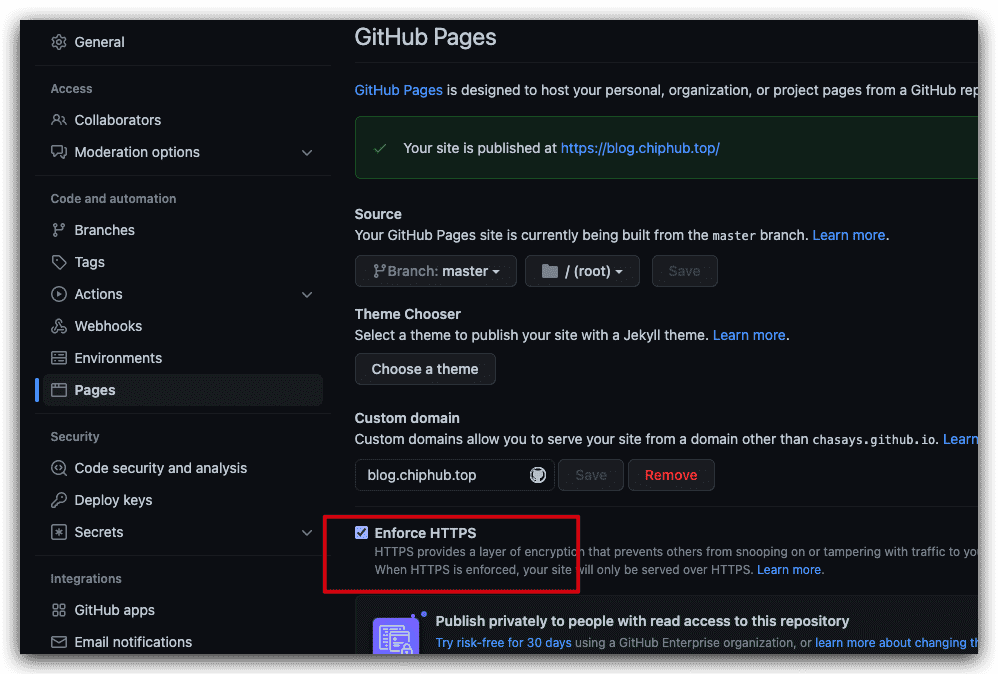Expand the Moderation options chevron
998x674 pixels.
click(307, 153)
